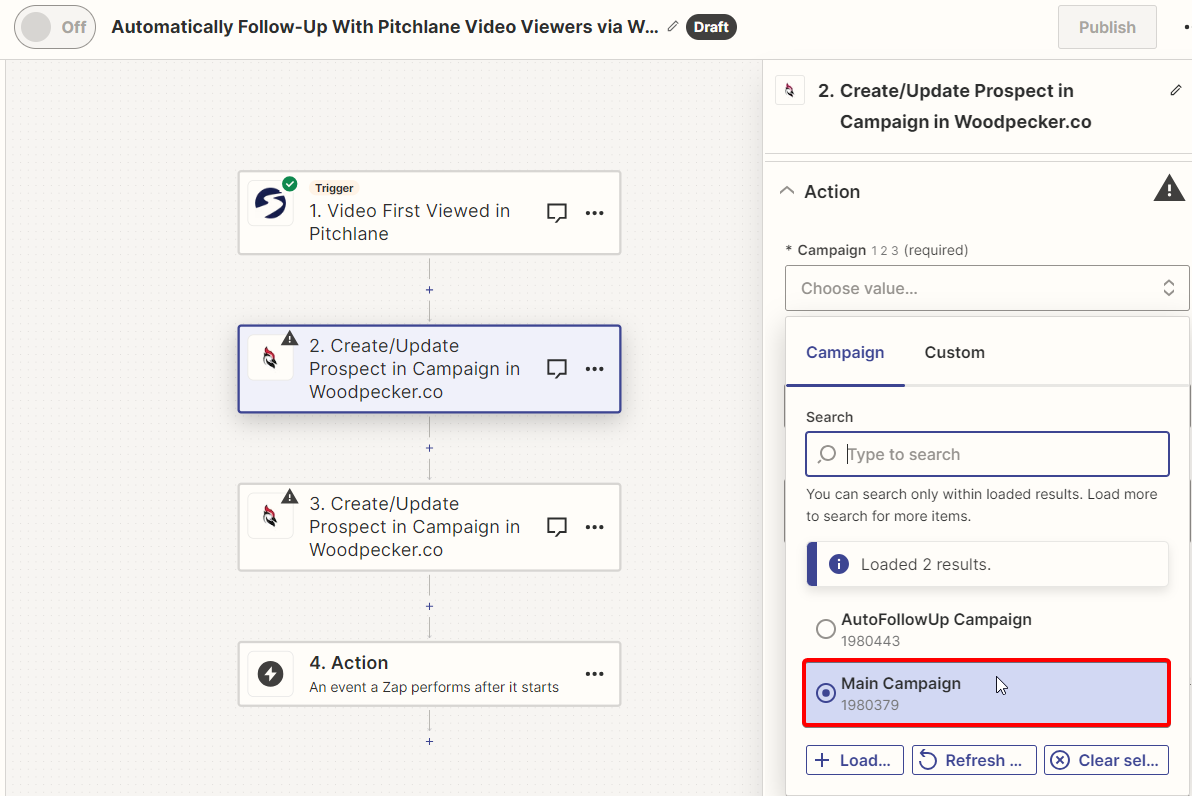This screenshot has width=1192, height=796.
Task: Open more options for step 1 trigger
Action: click(594, 213)
